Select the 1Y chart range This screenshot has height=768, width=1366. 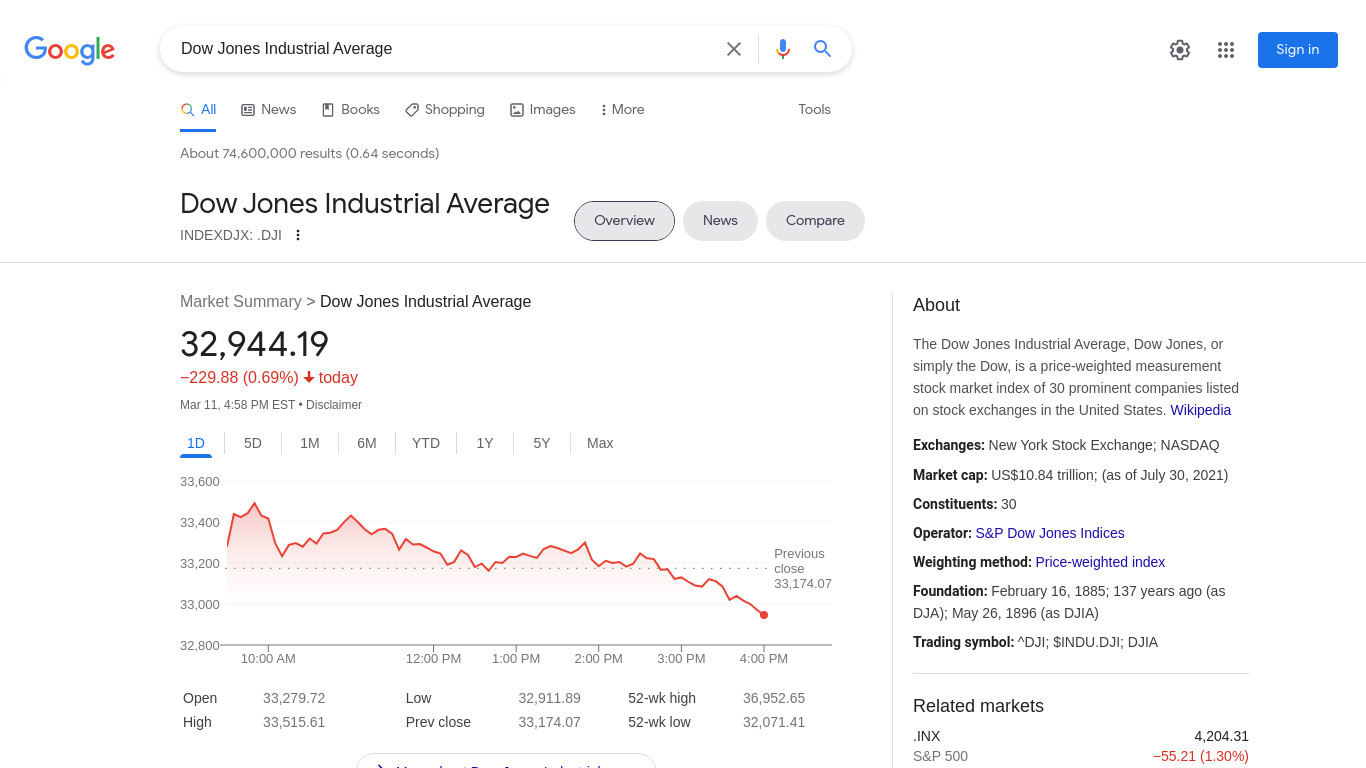coord(485,443)
